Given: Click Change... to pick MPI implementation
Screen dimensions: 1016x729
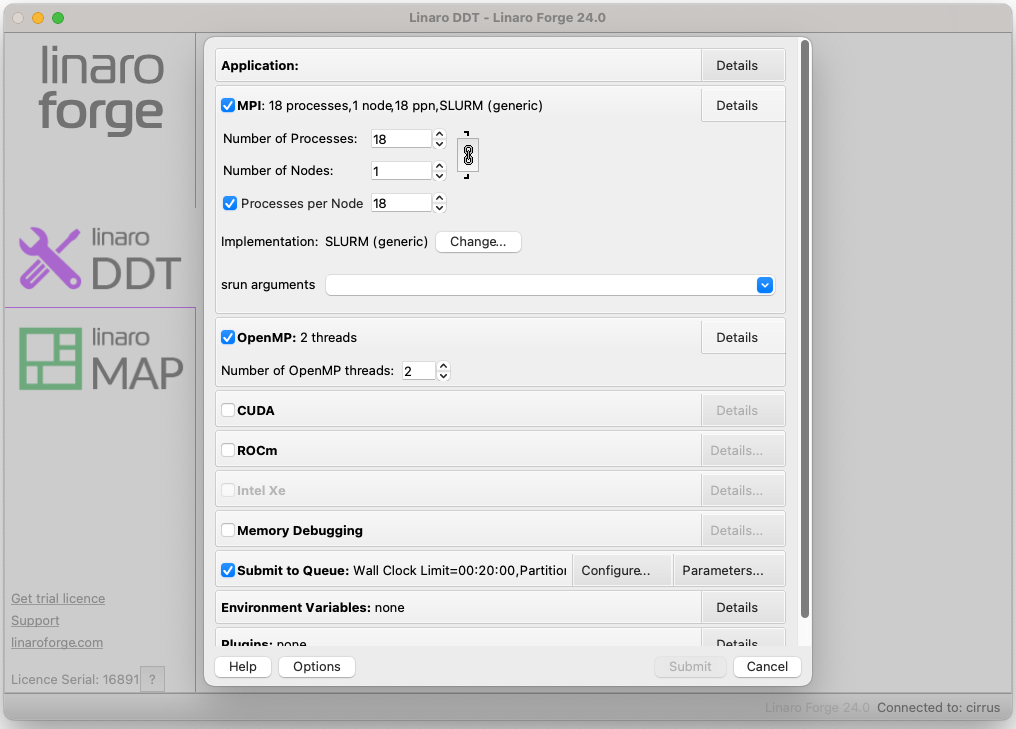Looking at the screenshot, I should [x=478, y=241].
